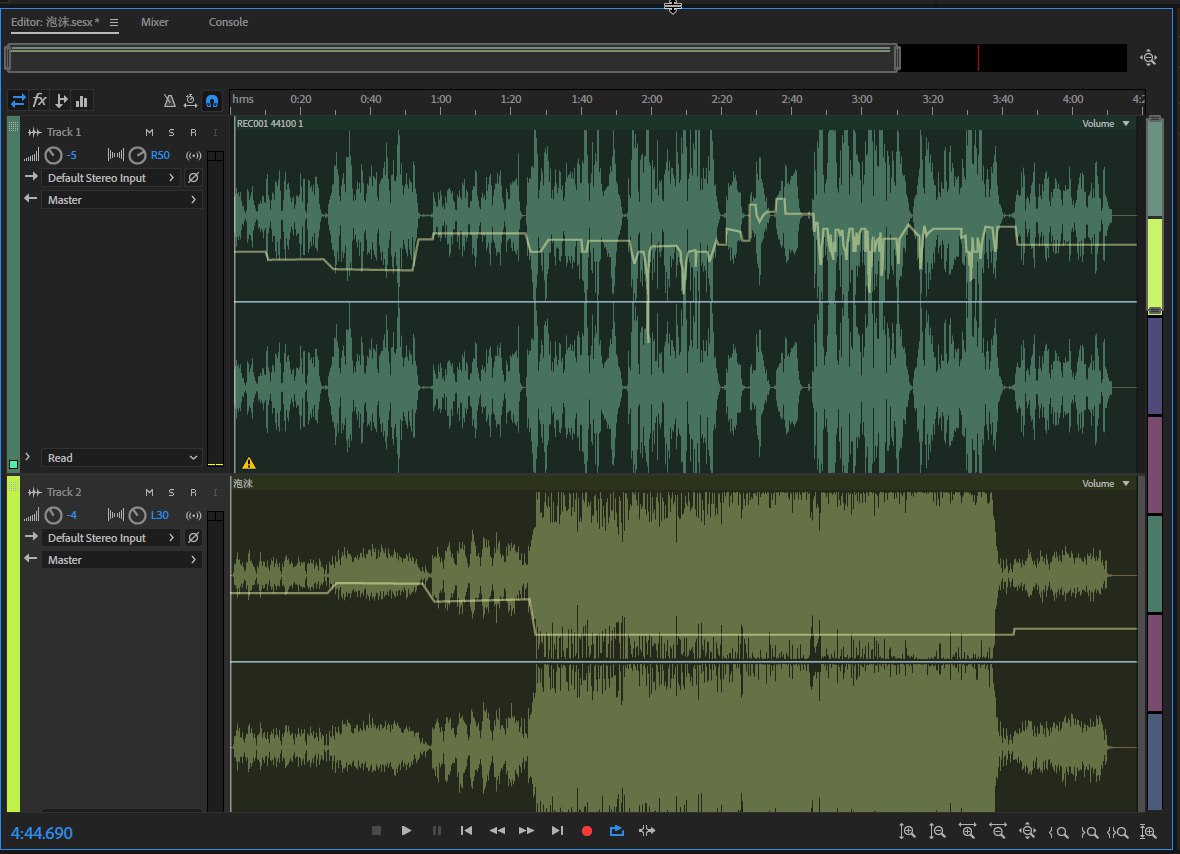Solo Track 2 with S button
The image size is (1180, 854).
click(171, 492)
